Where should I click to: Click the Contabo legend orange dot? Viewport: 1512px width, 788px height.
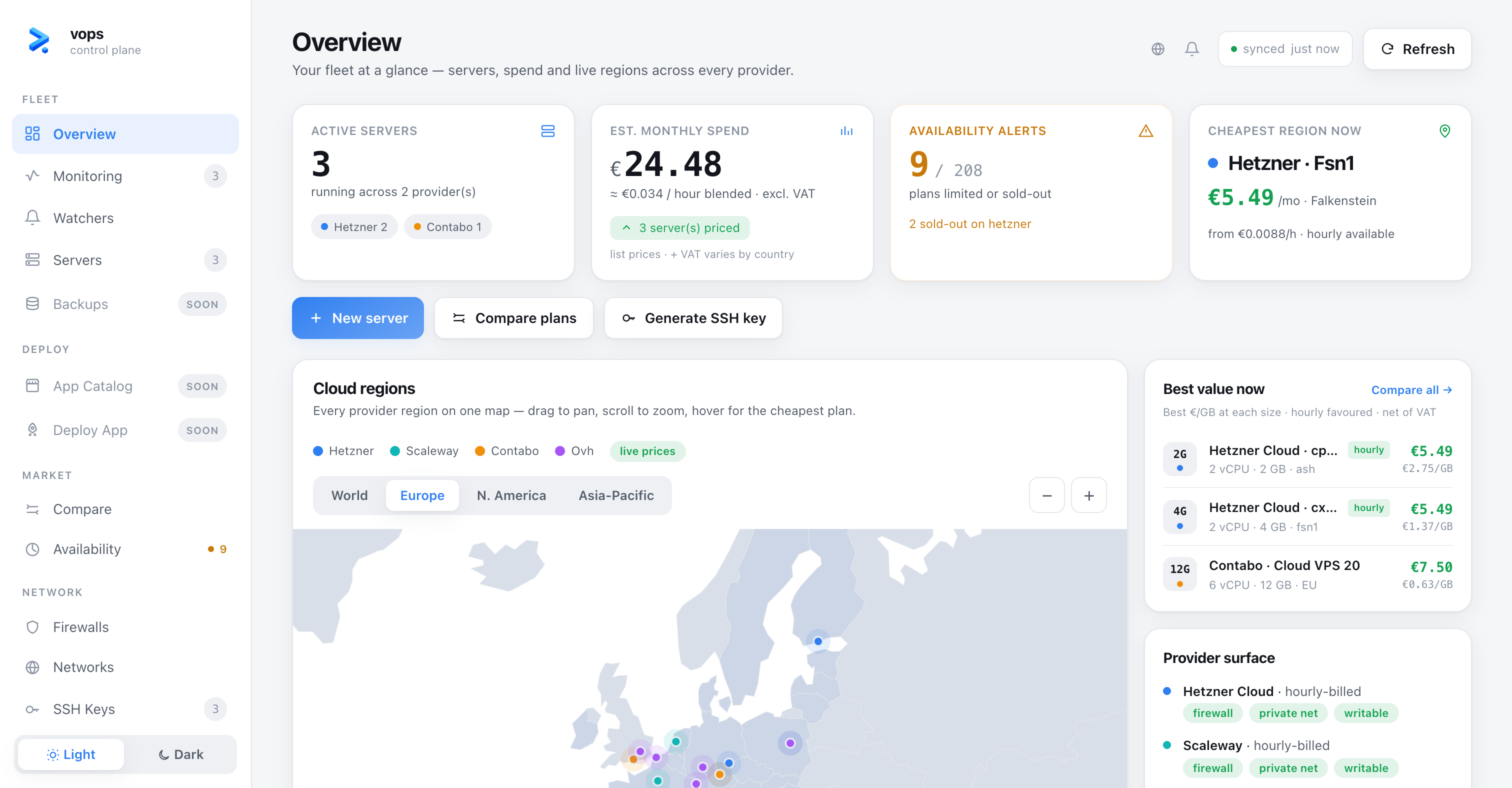point(479,450)
